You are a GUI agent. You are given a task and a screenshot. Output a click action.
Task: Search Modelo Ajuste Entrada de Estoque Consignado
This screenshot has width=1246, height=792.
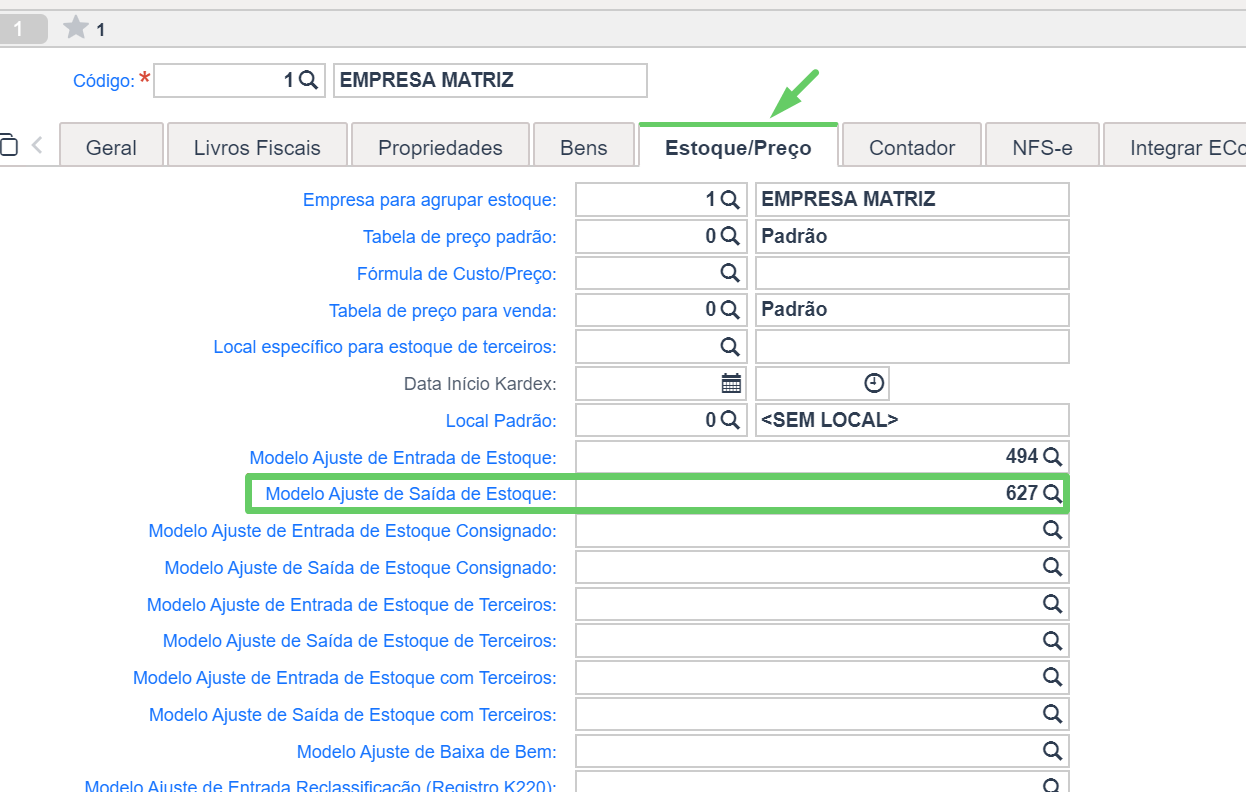pos(1052,531)
